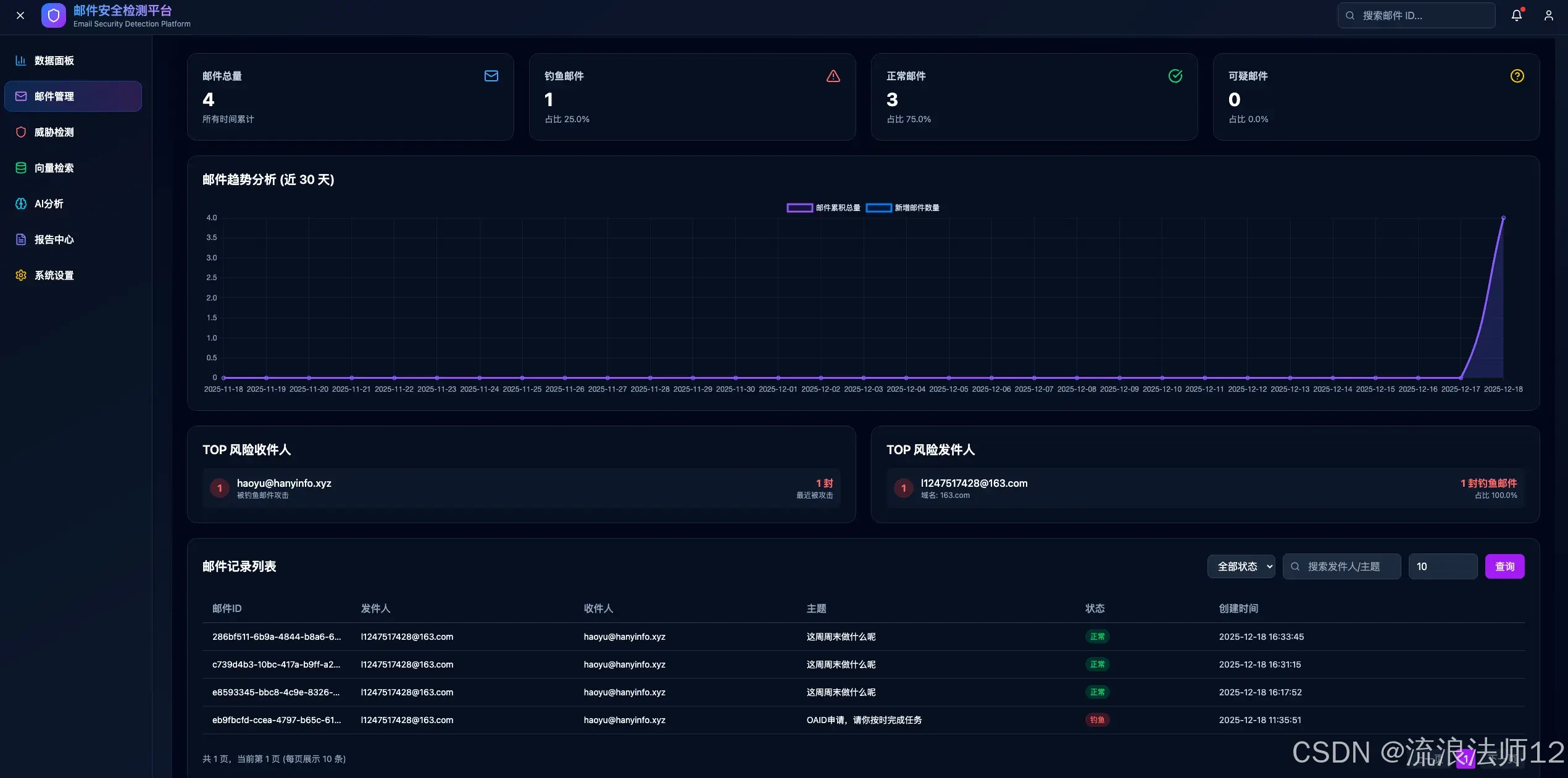Select 向量检索 in the sidebar
The width and height of the screenshot is (1568, 778).
pyautogui.click(x=54, y=168)
